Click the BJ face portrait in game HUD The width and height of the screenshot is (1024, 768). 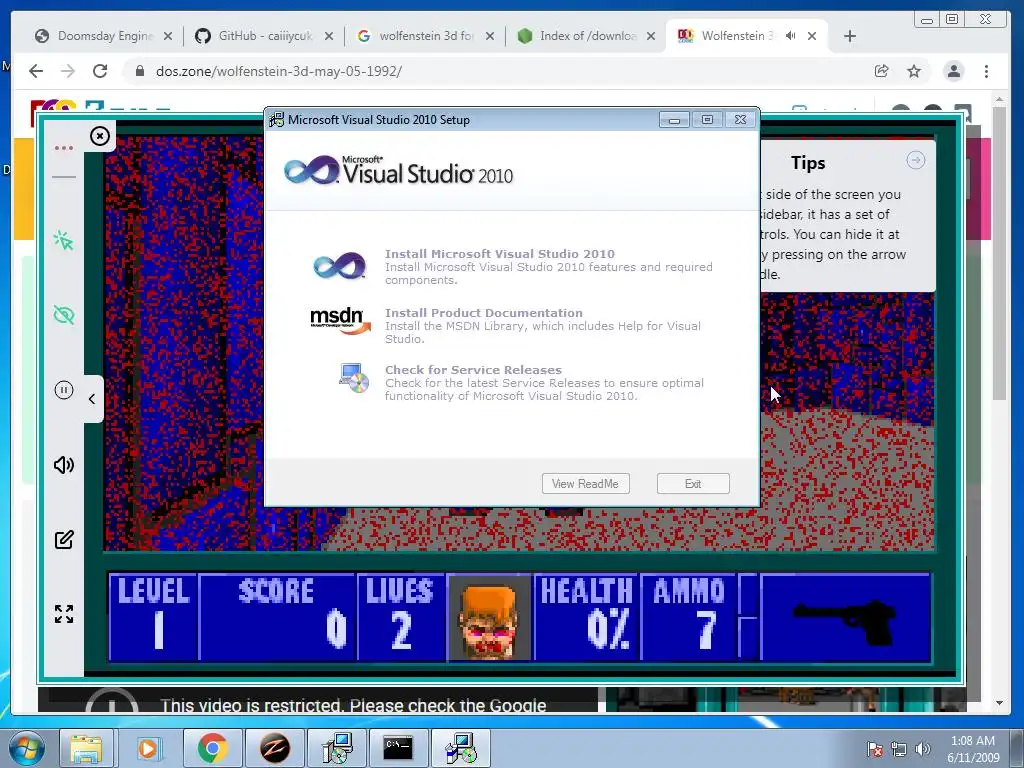tap(490, 618)
